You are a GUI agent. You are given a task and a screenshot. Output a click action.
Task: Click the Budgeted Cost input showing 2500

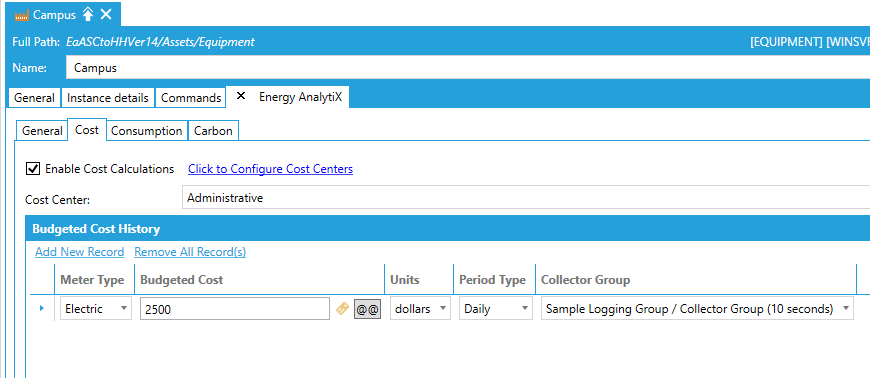(235, 309)
